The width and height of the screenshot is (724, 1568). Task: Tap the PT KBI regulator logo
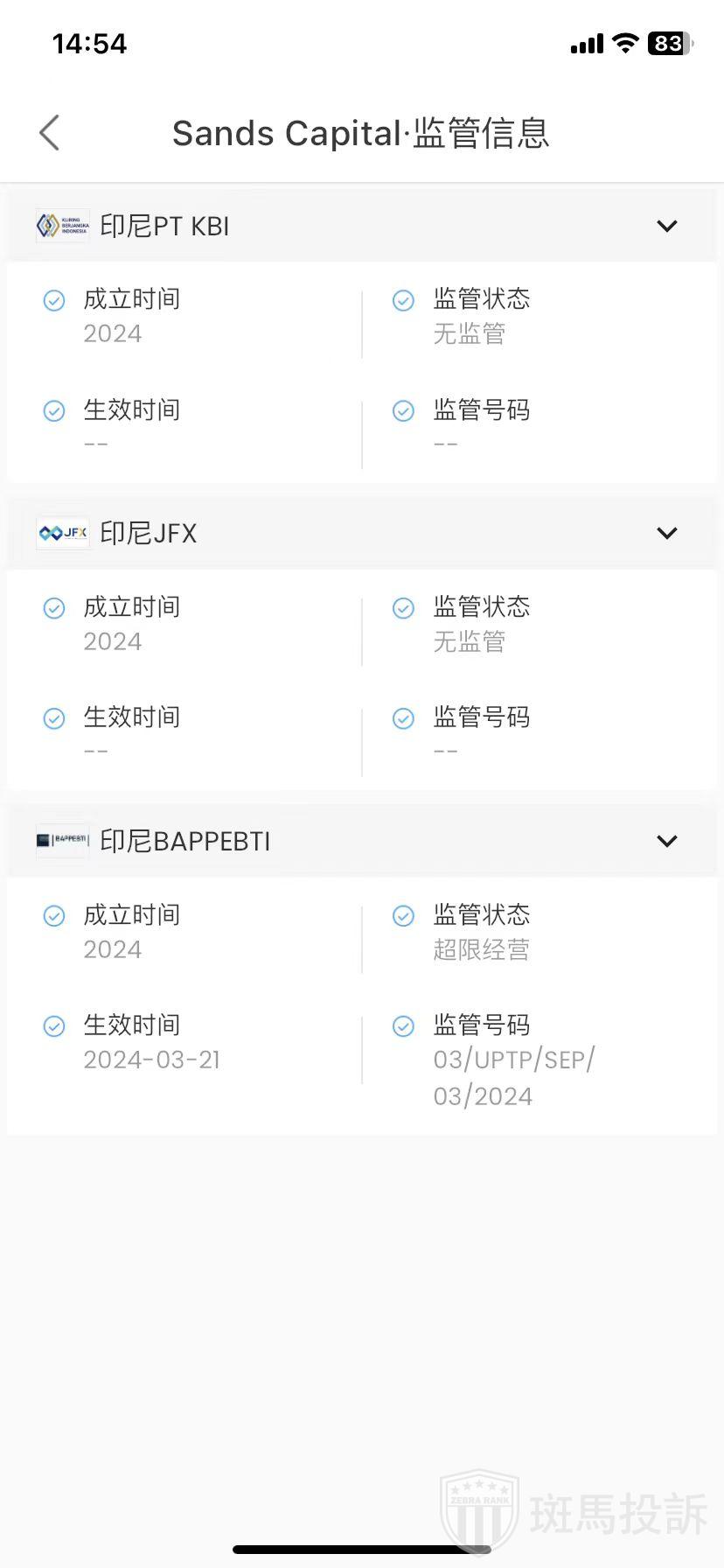62,226
